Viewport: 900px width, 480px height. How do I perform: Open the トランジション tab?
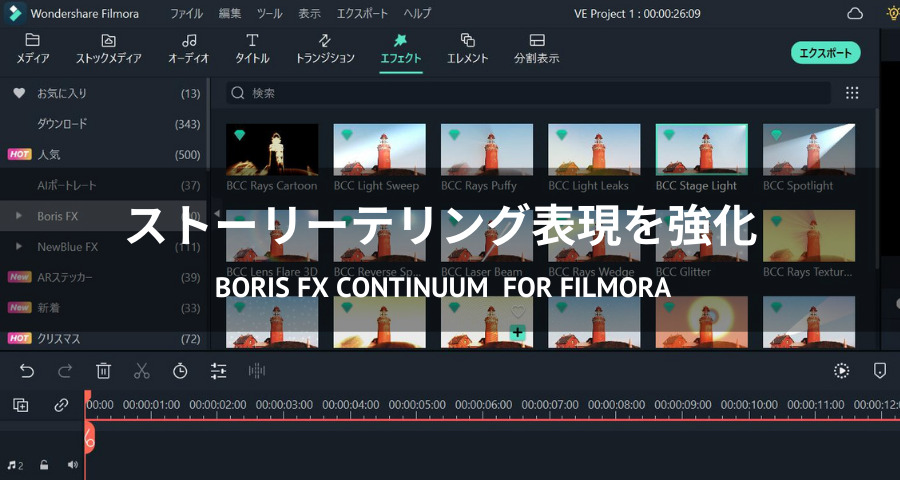[x=325, y=49]
